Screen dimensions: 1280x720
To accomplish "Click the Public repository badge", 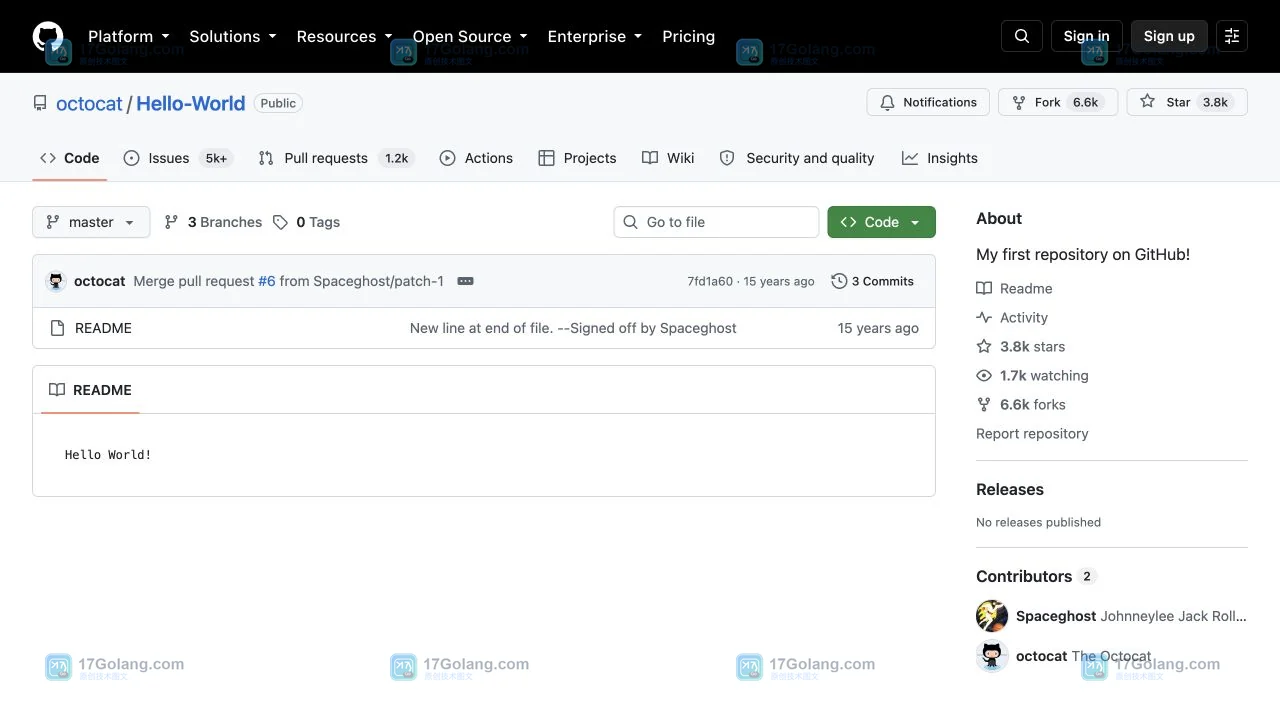I will click(x=278, y=103).
